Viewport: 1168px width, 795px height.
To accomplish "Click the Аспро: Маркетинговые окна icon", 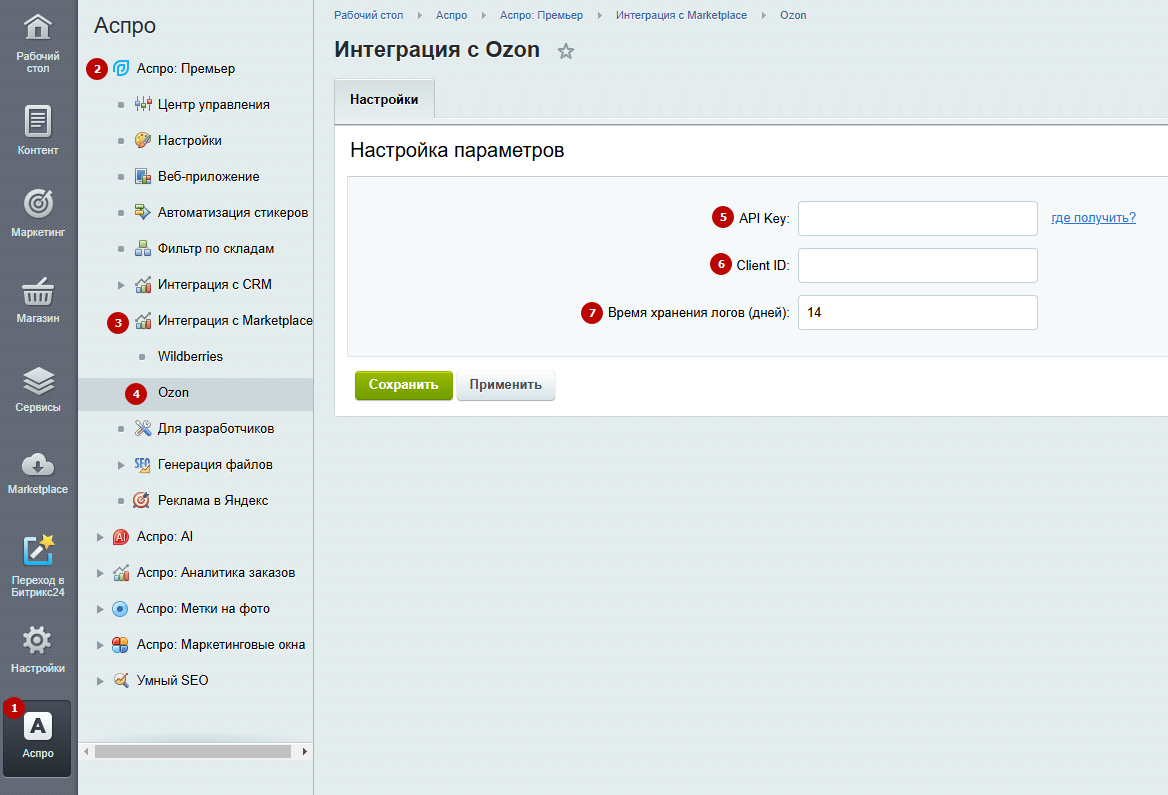I will pyautogui.click(x=120, y=644).
